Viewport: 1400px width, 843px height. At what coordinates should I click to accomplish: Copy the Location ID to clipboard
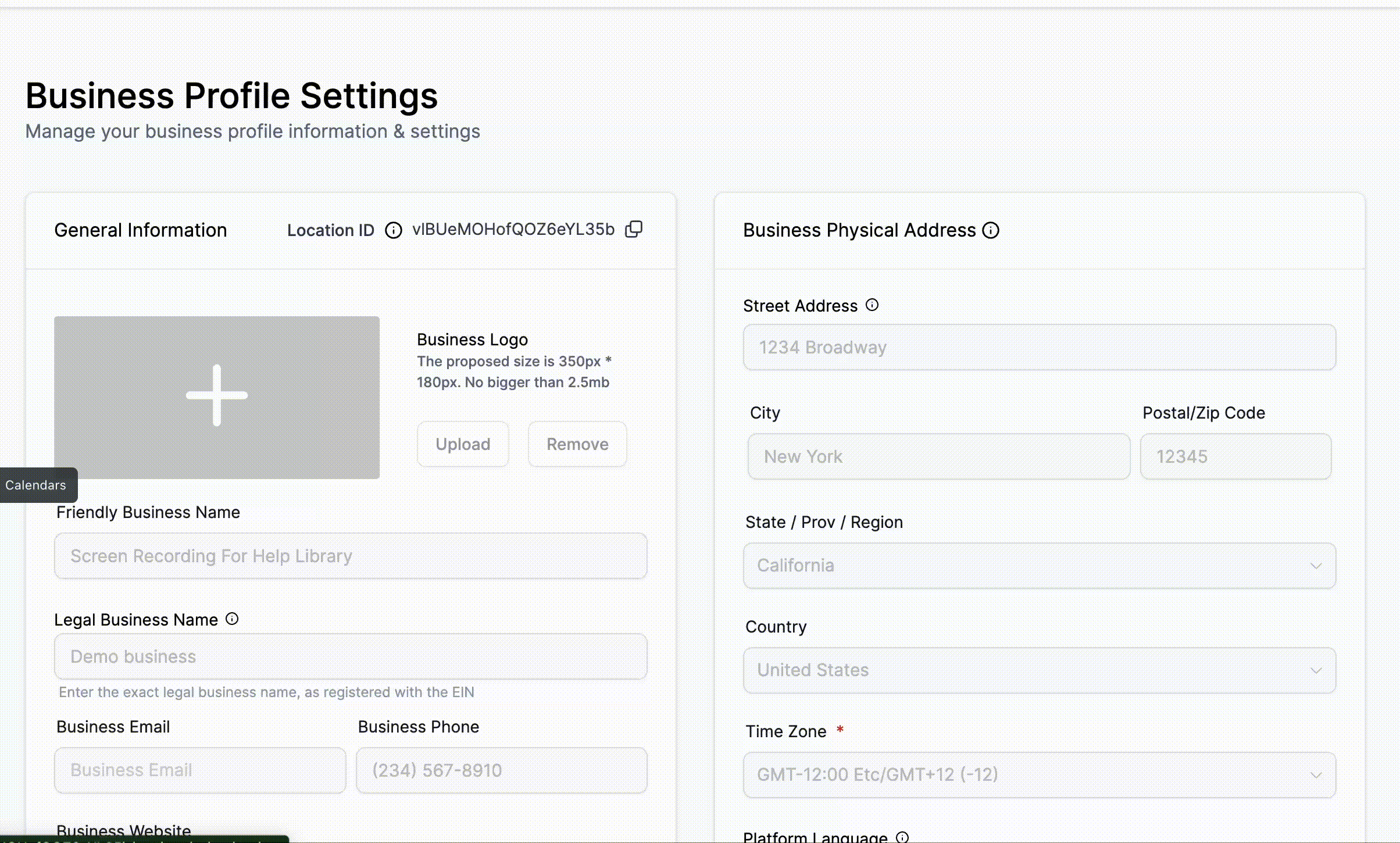(634, 229)
